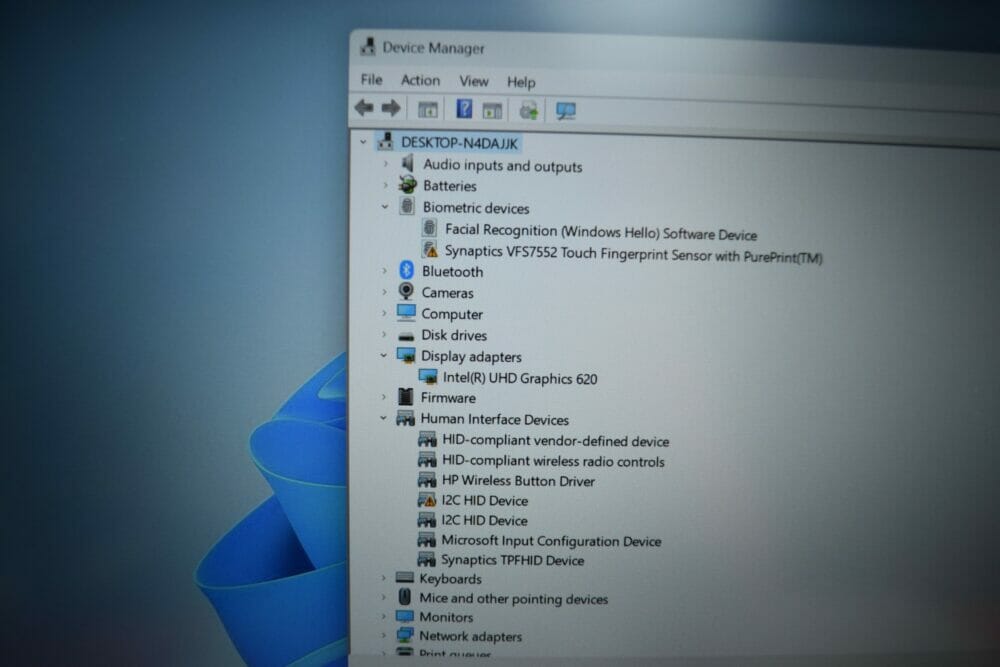Click warning icon beside Synaptics VFS7552 sensor
Screen dimensions: 1000x667
pos(430,249)
